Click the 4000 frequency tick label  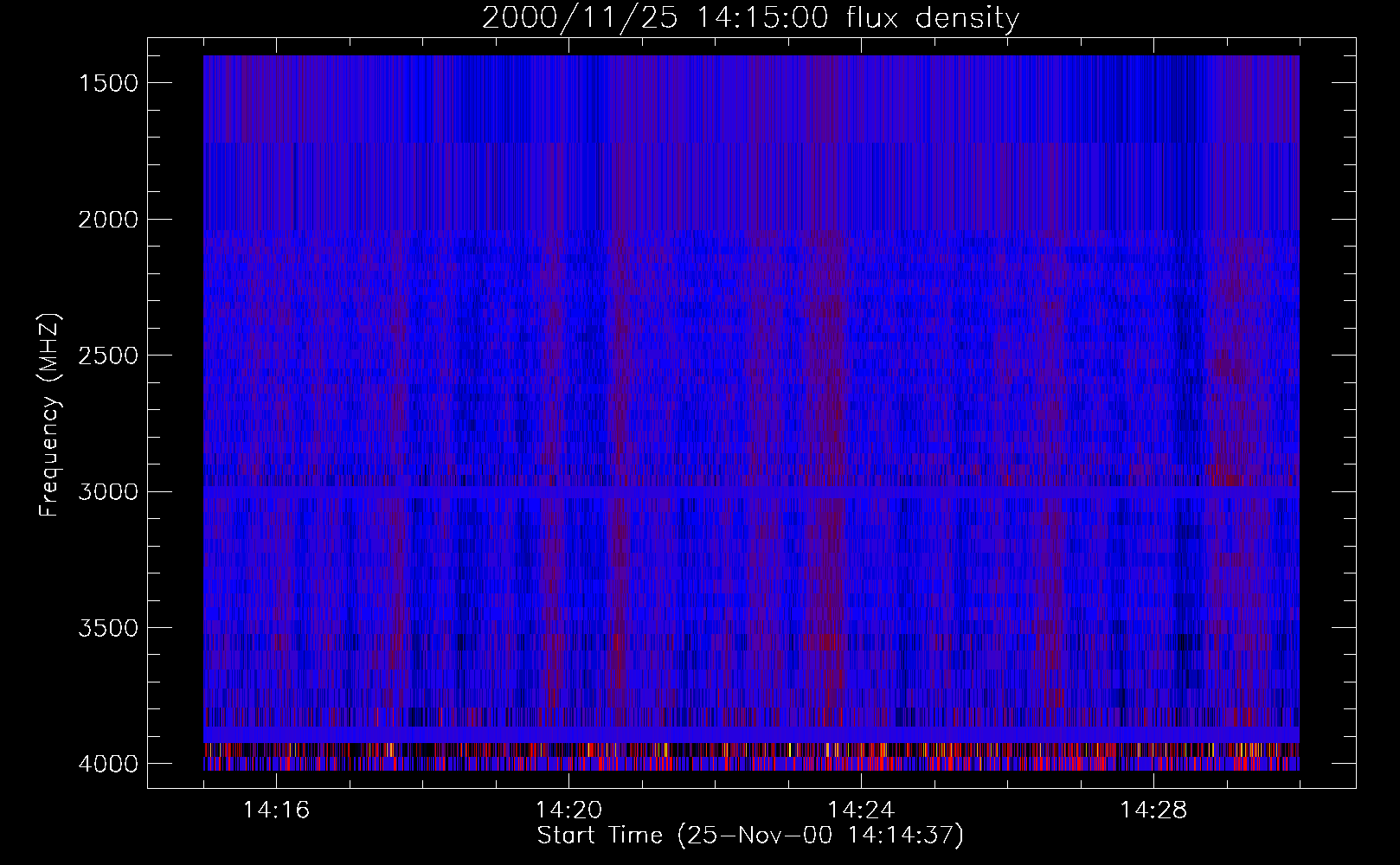click(108, 764)
